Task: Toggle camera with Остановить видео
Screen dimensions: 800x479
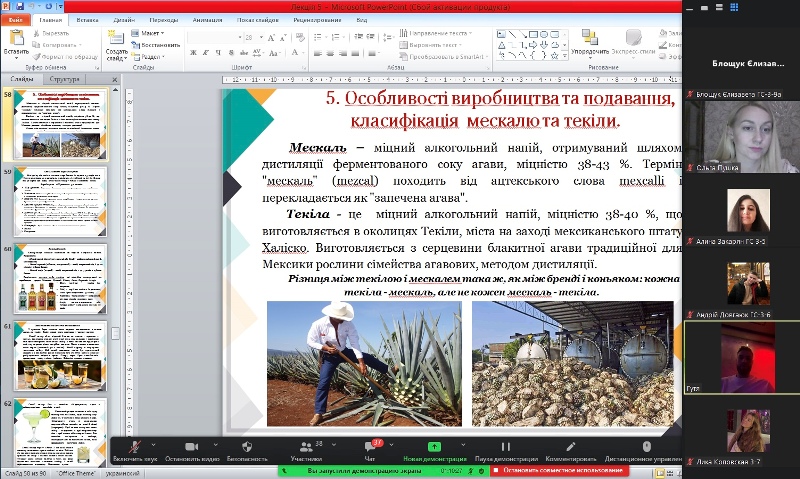Action: [191, 446]
